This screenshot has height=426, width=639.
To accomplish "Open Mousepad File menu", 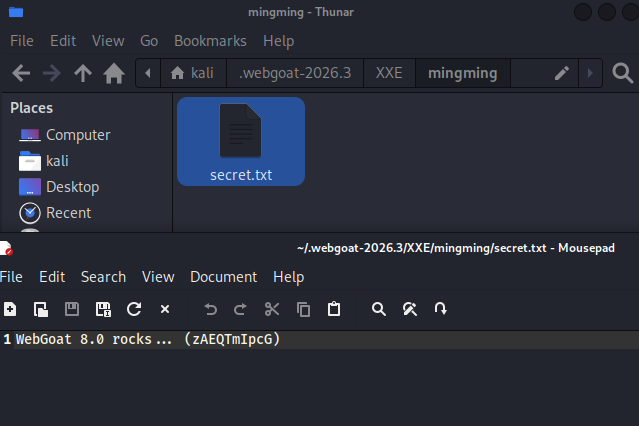I will (11, 277).
